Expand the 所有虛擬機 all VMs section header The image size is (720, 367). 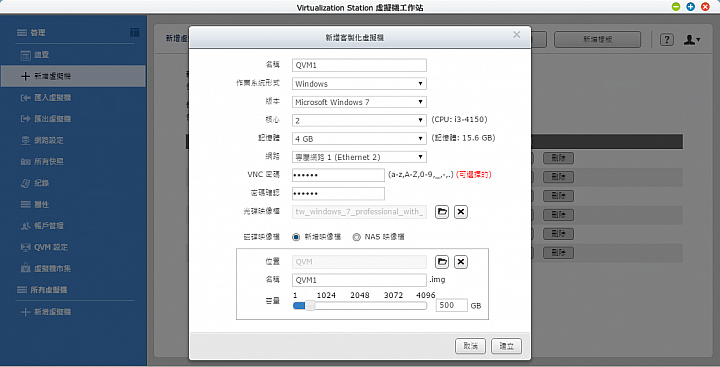[42, 290]
